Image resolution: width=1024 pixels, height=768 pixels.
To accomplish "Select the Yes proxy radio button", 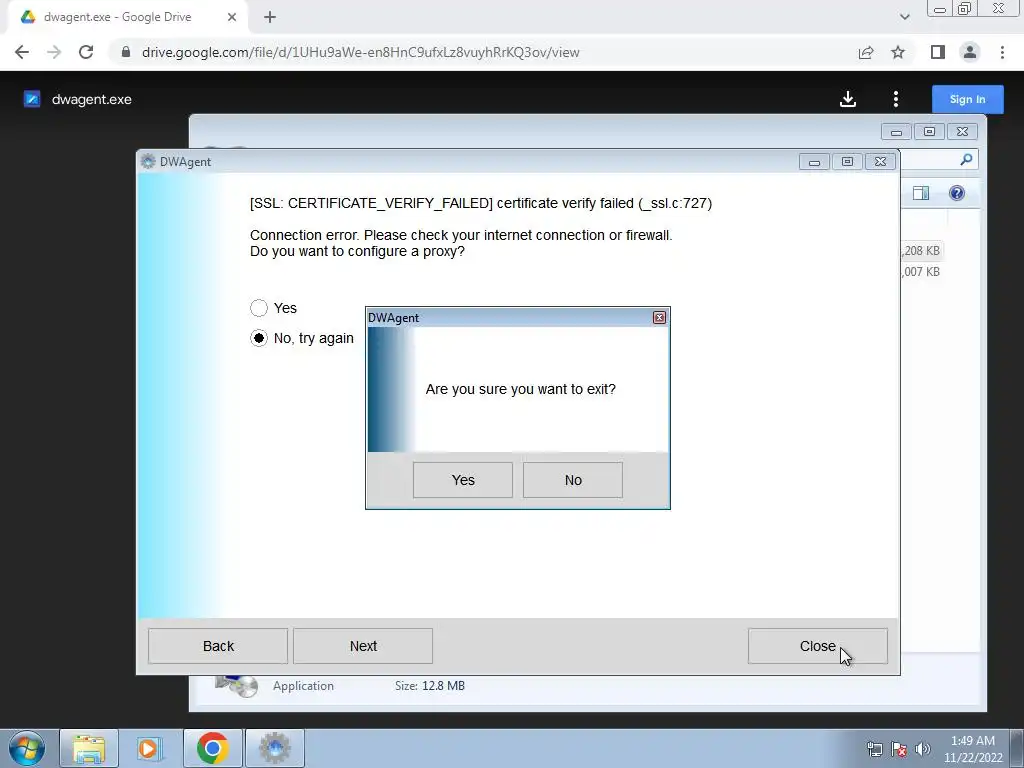I will tap(259, 308).
